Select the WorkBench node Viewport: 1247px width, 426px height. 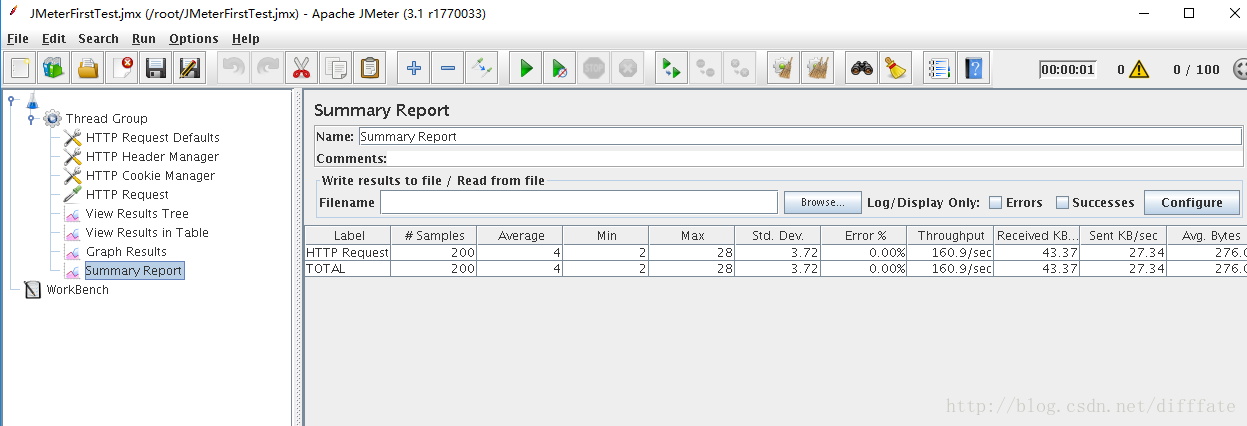(x=77, y=289)
